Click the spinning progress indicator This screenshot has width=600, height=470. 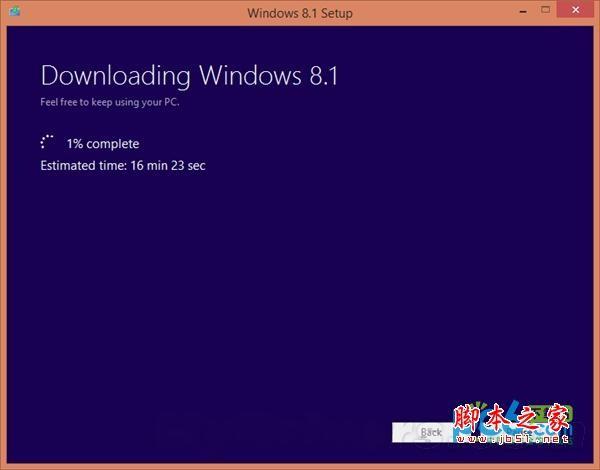(x=47, y=142)
